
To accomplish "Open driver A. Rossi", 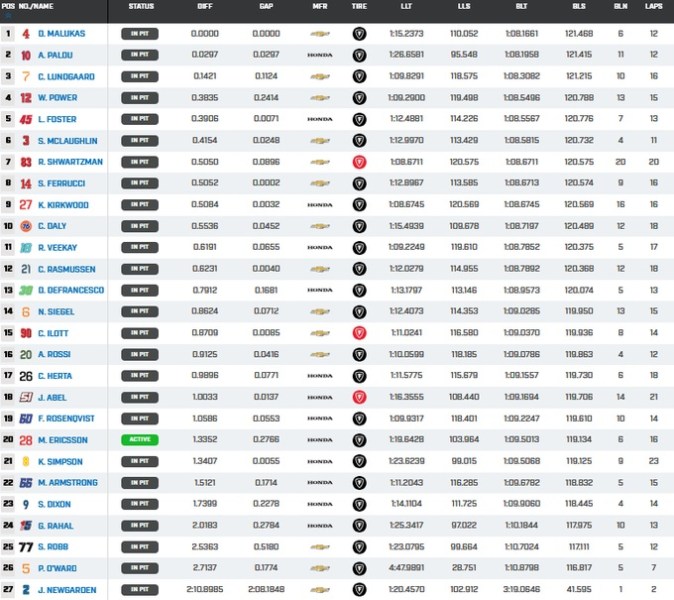I will 54,355.
